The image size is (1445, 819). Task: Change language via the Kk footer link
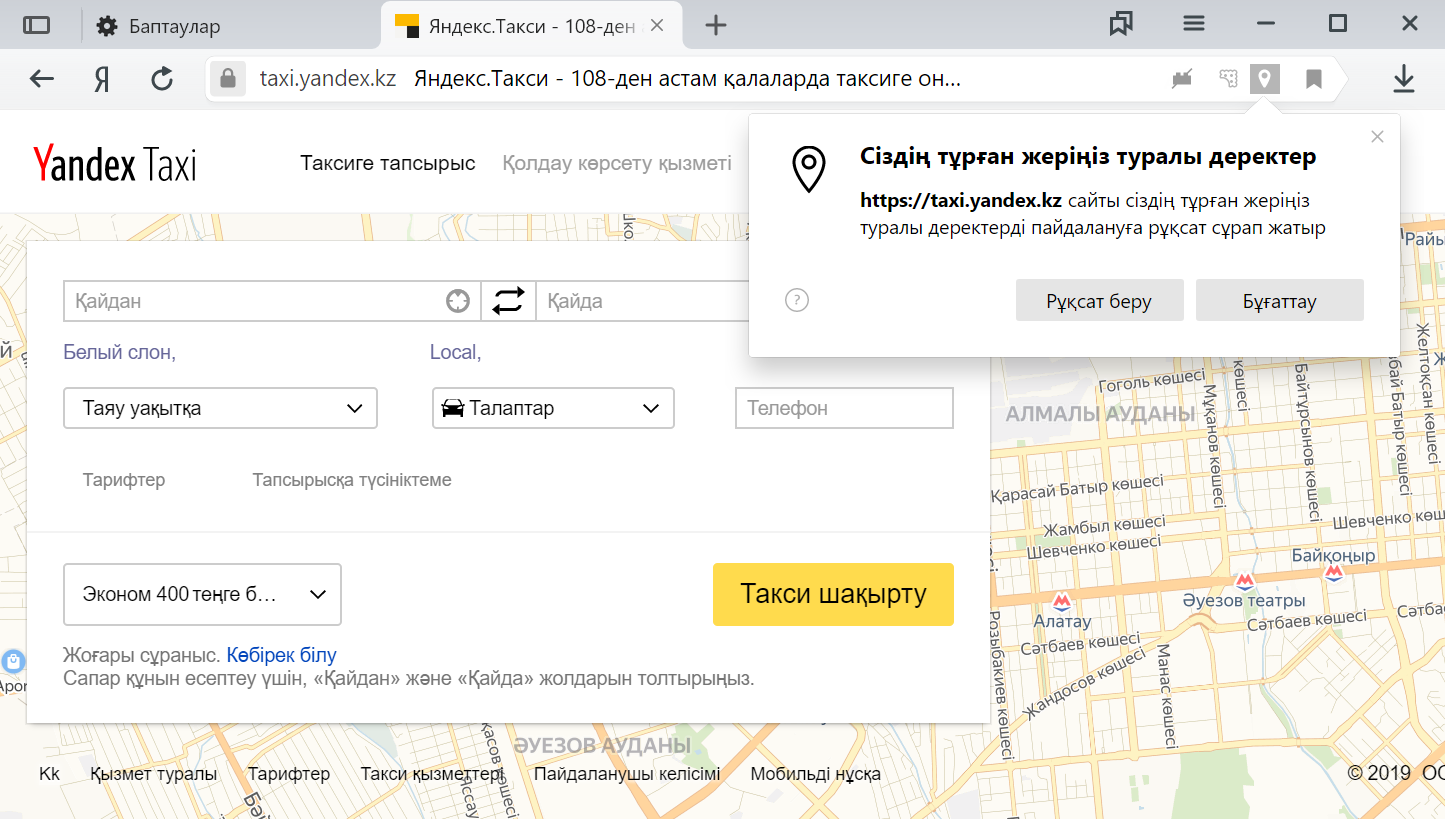coord(49,774)
